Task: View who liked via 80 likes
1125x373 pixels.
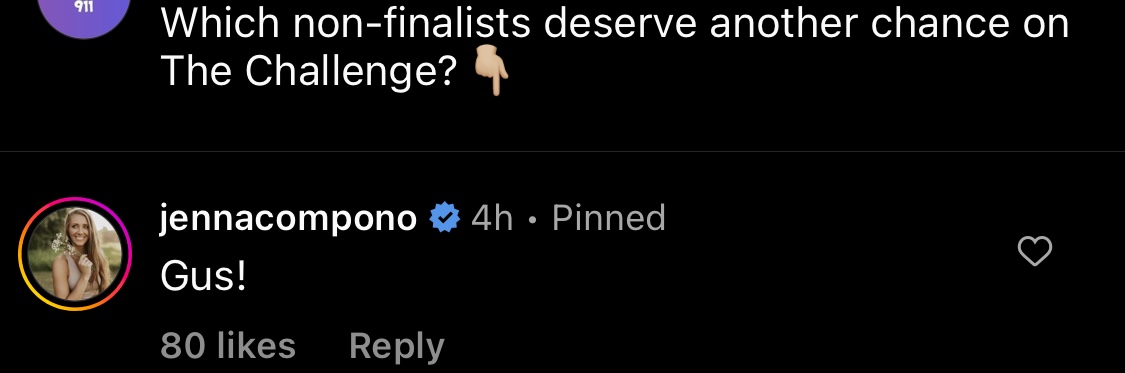Action: pyautogui.click(x=228, y=345)
